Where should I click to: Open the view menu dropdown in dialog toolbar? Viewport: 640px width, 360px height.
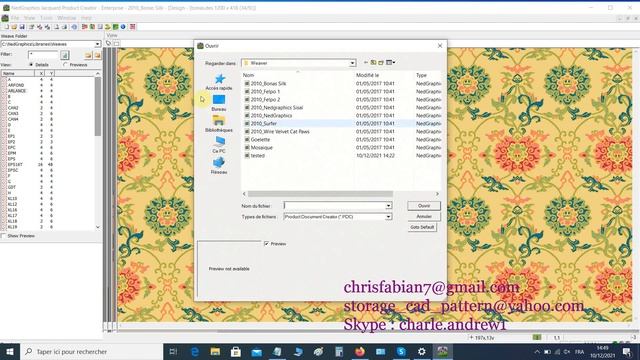coord(391,62)
